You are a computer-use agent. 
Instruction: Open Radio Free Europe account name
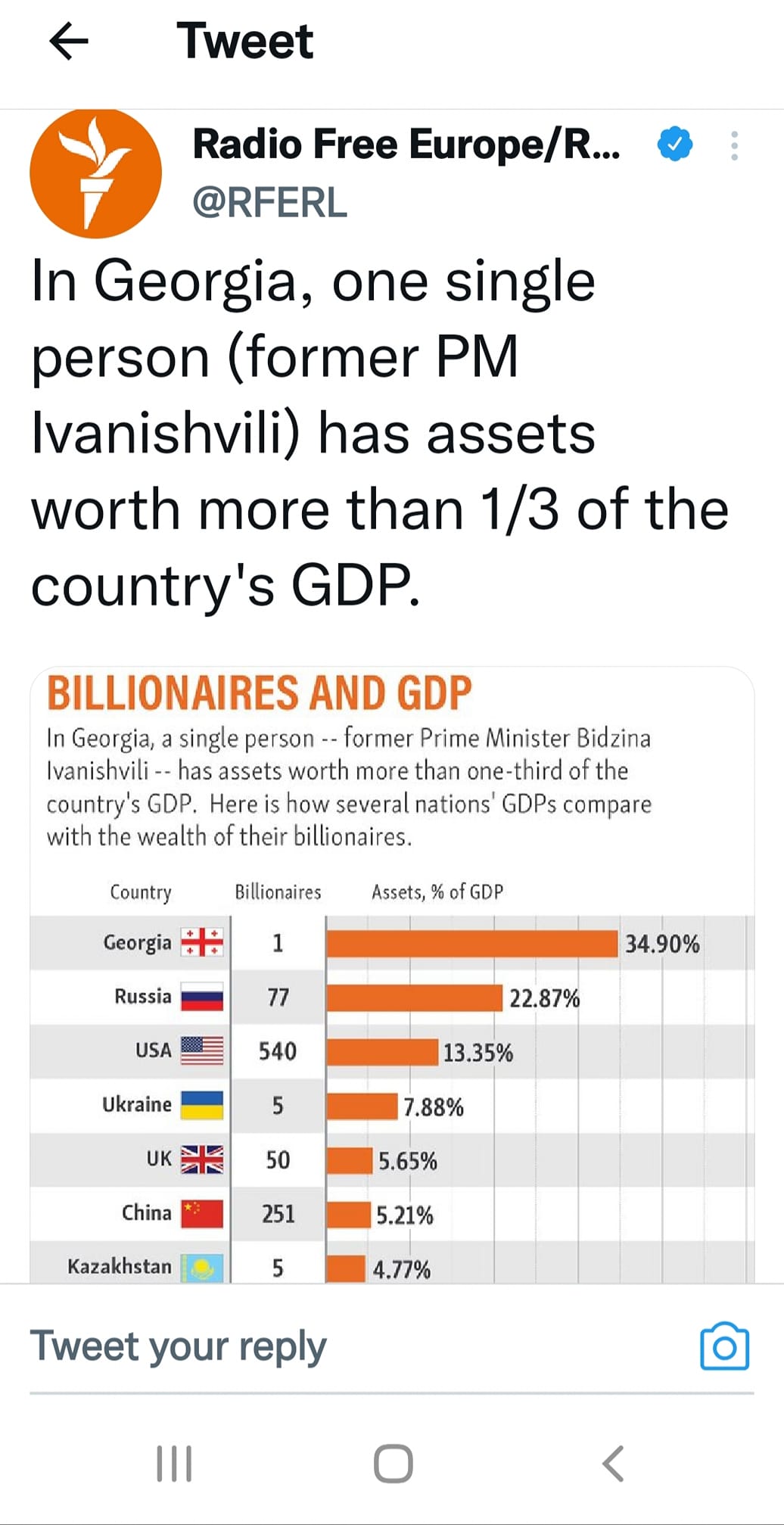point(406,144)
